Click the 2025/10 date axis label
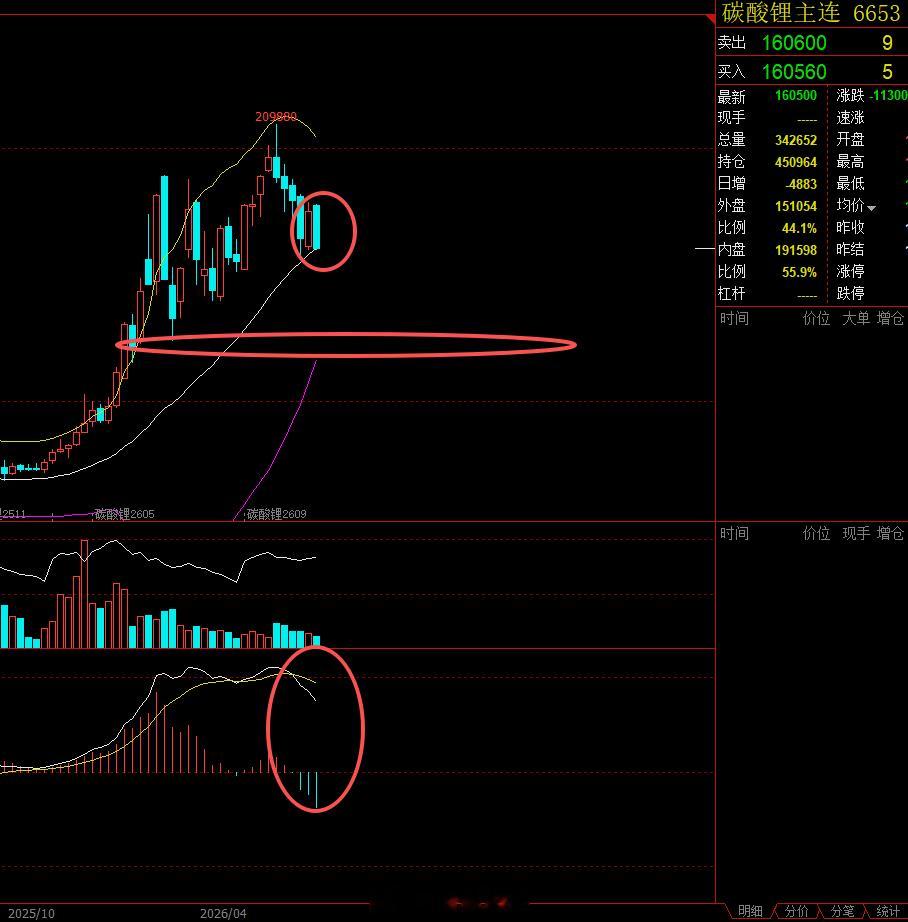The height and width of the screenshot is (922, 908). coord(31,913)
